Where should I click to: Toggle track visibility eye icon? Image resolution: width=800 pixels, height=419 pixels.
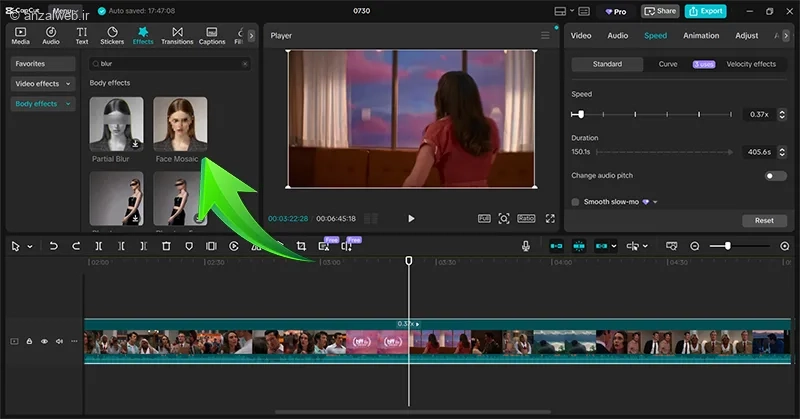[x=44, y=341]
